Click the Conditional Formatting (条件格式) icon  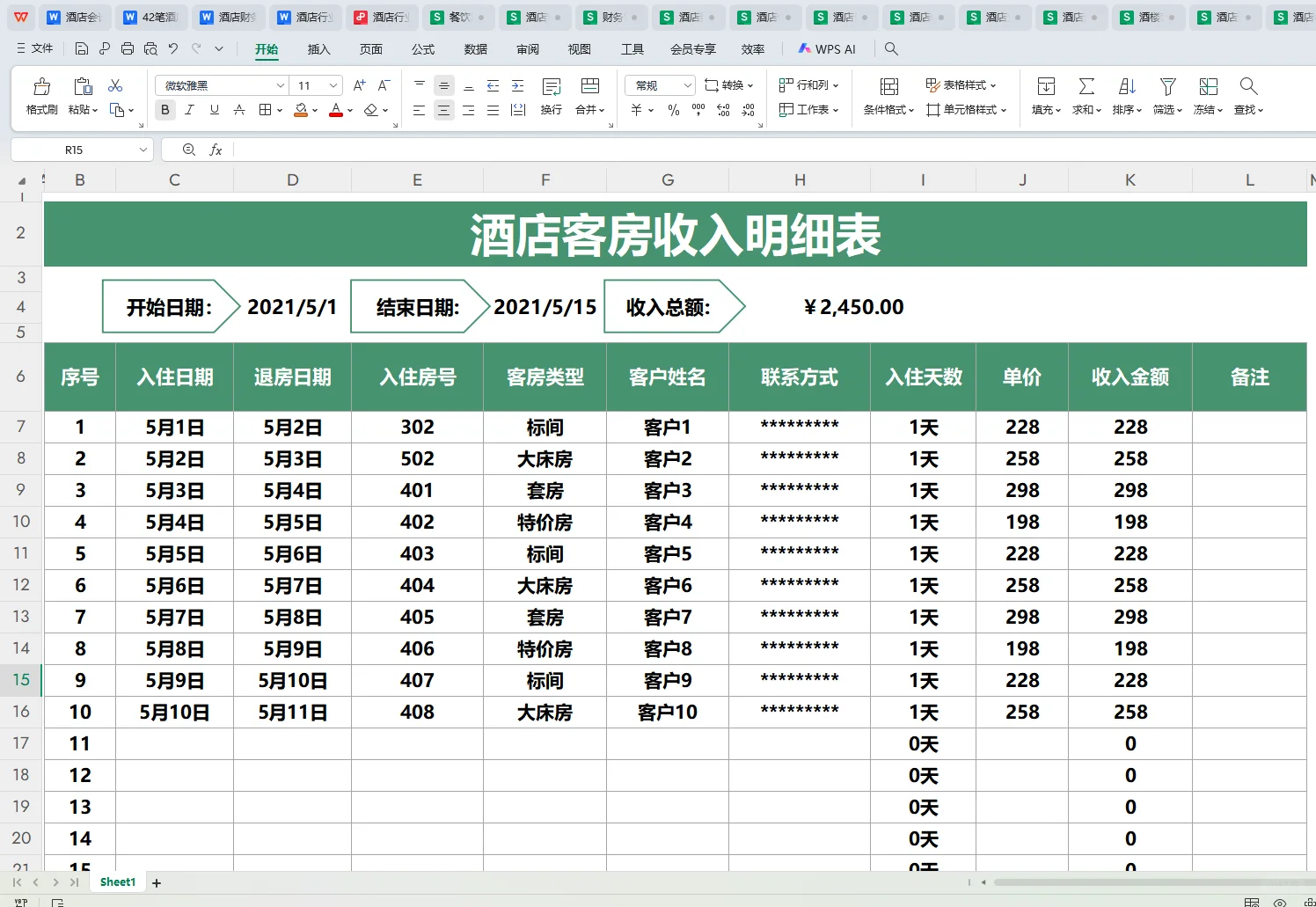pos(889,86)
